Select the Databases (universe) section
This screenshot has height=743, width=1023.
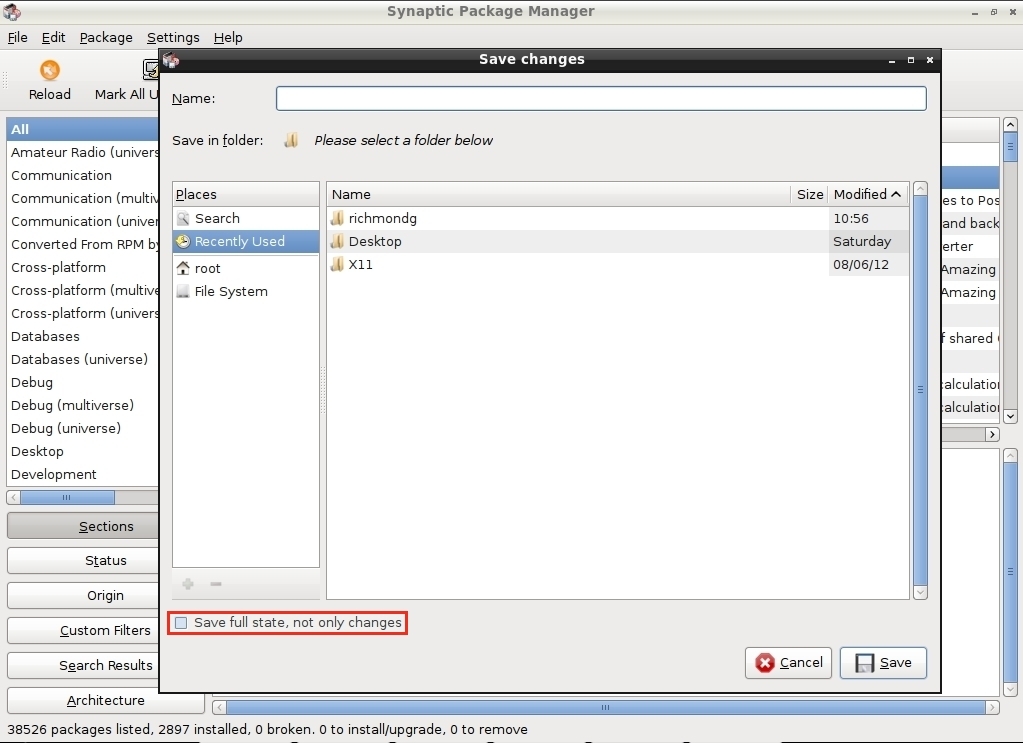coord(83,359)
